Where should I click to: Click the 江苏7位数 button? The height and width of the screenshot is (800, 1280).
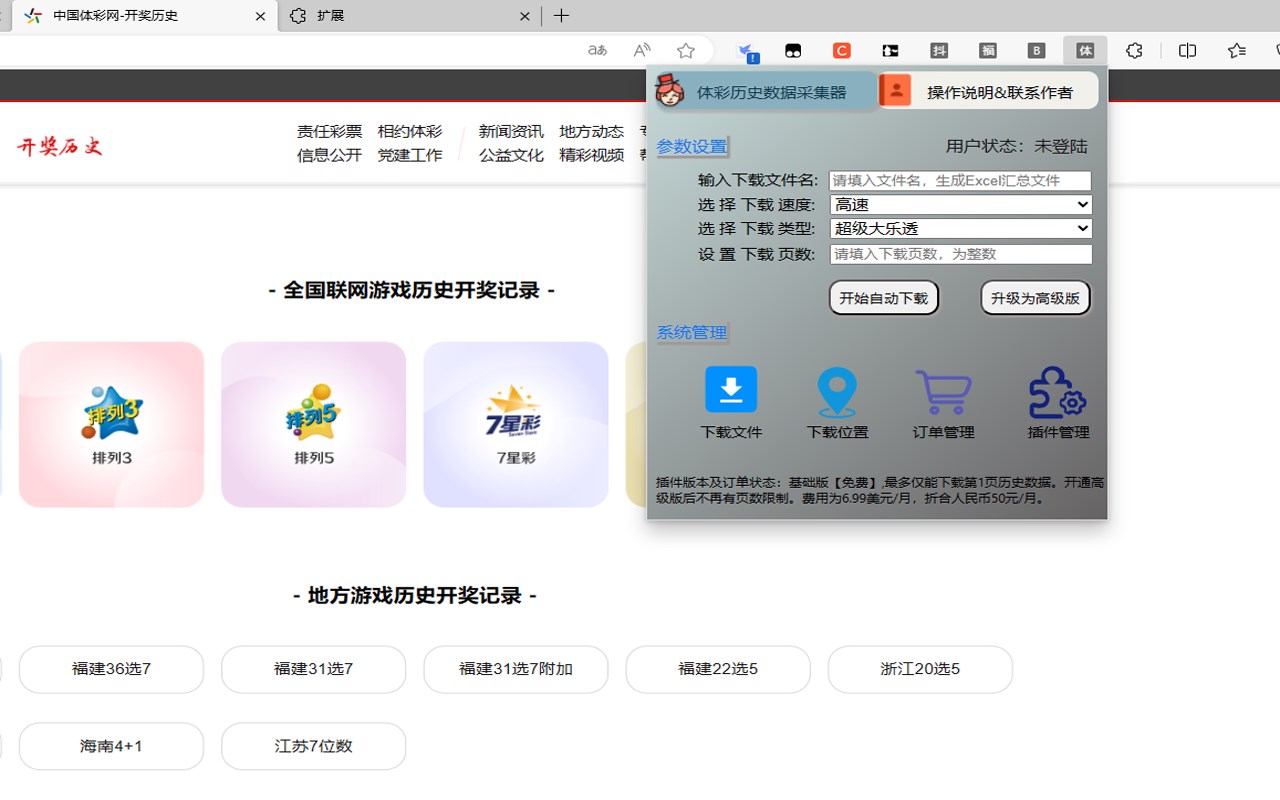(x=314, y=746)
